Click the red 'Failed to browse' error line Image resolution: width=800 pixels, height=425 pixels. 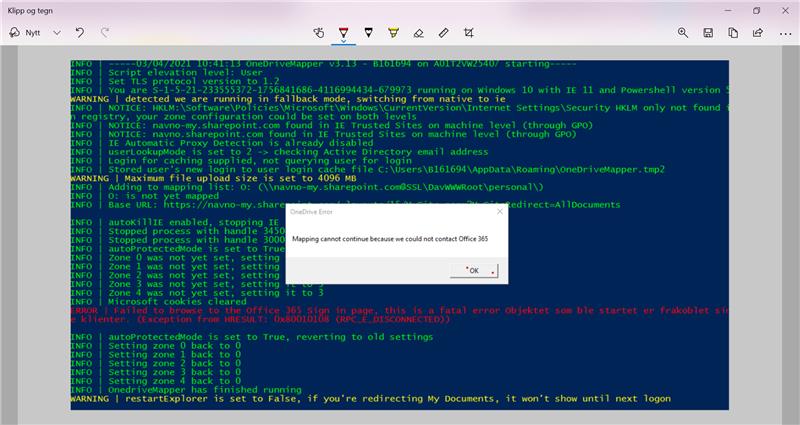point(399,315)
